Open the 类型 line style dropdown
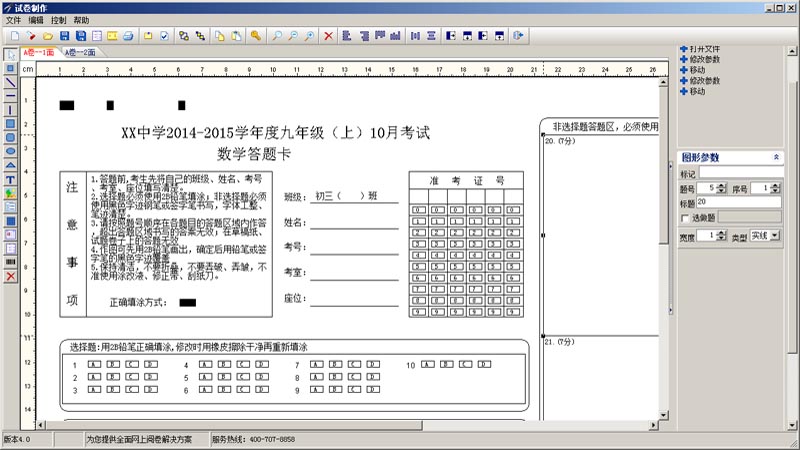The image size is (800, 450). click(x=773, y=235)
